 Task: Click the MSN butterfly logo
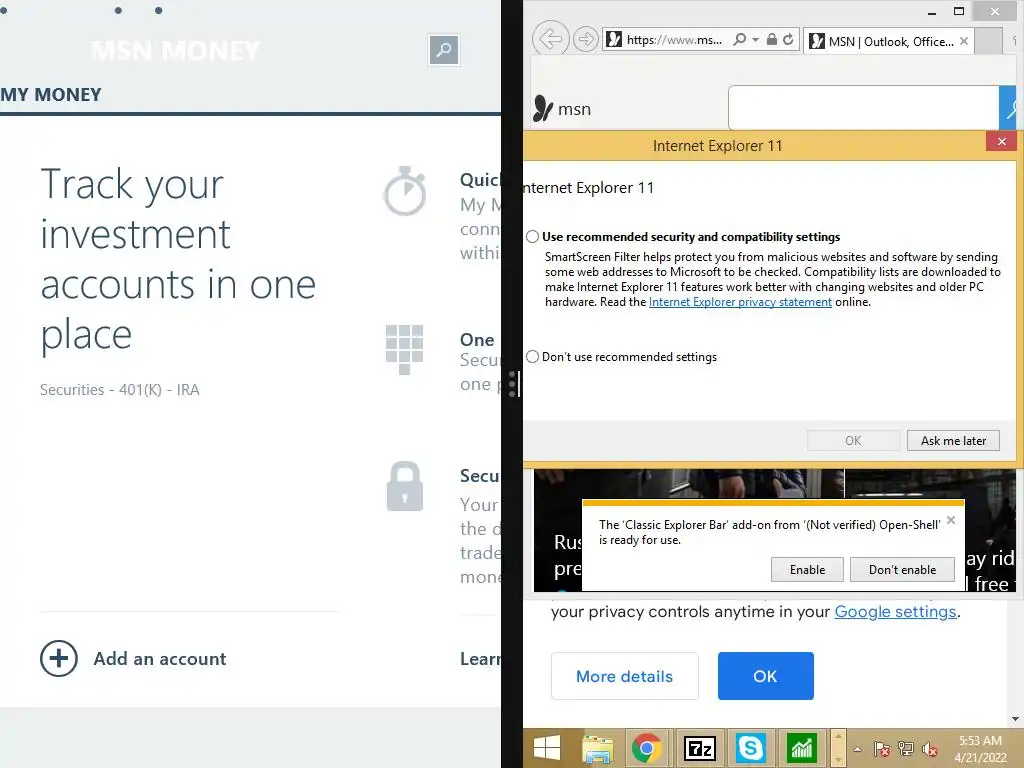pos(542,108)
